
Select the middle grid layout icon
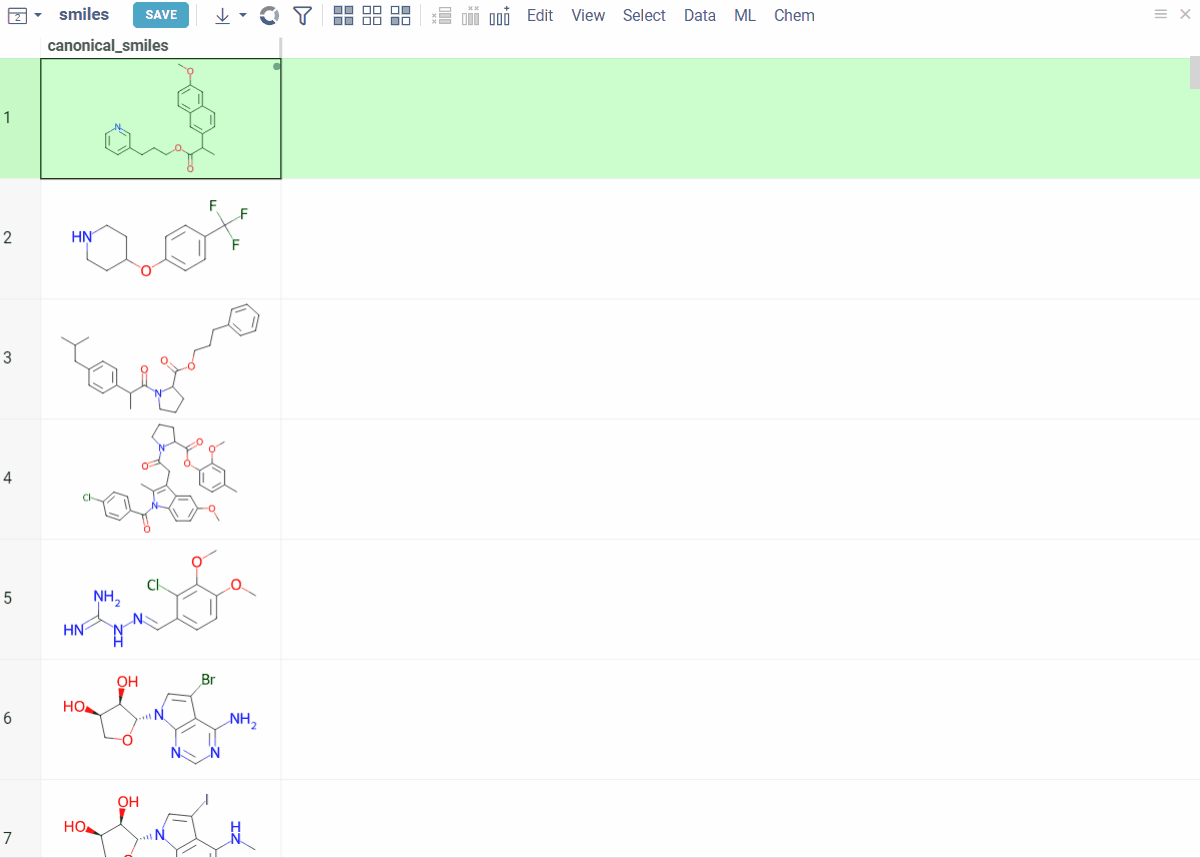click(x=372, y=15)
